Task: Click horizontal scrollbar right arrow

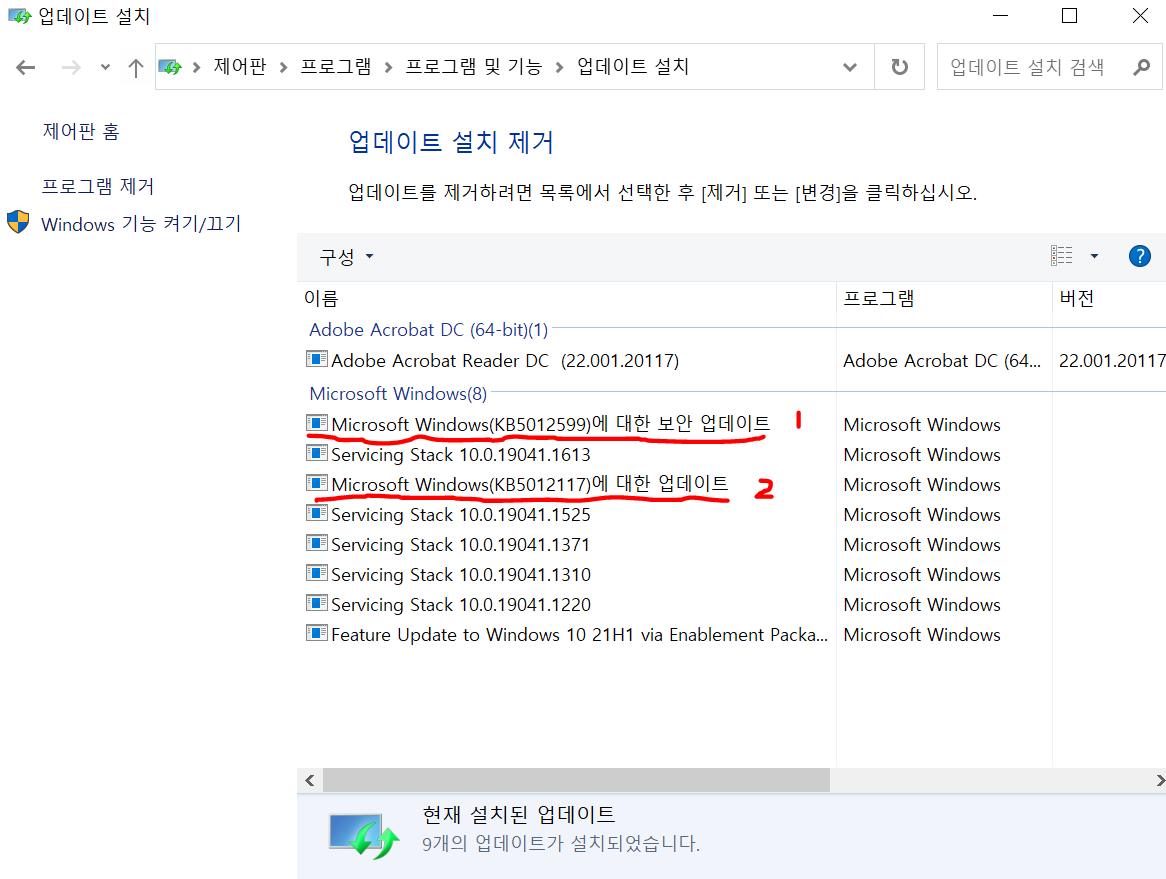Action: point(1159,780)
